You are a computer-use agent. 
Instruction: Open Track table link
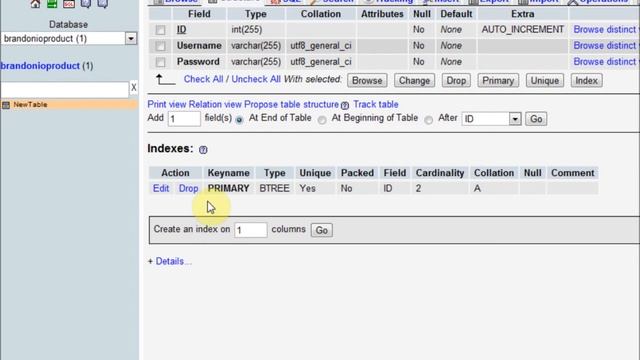coord(376,104)
